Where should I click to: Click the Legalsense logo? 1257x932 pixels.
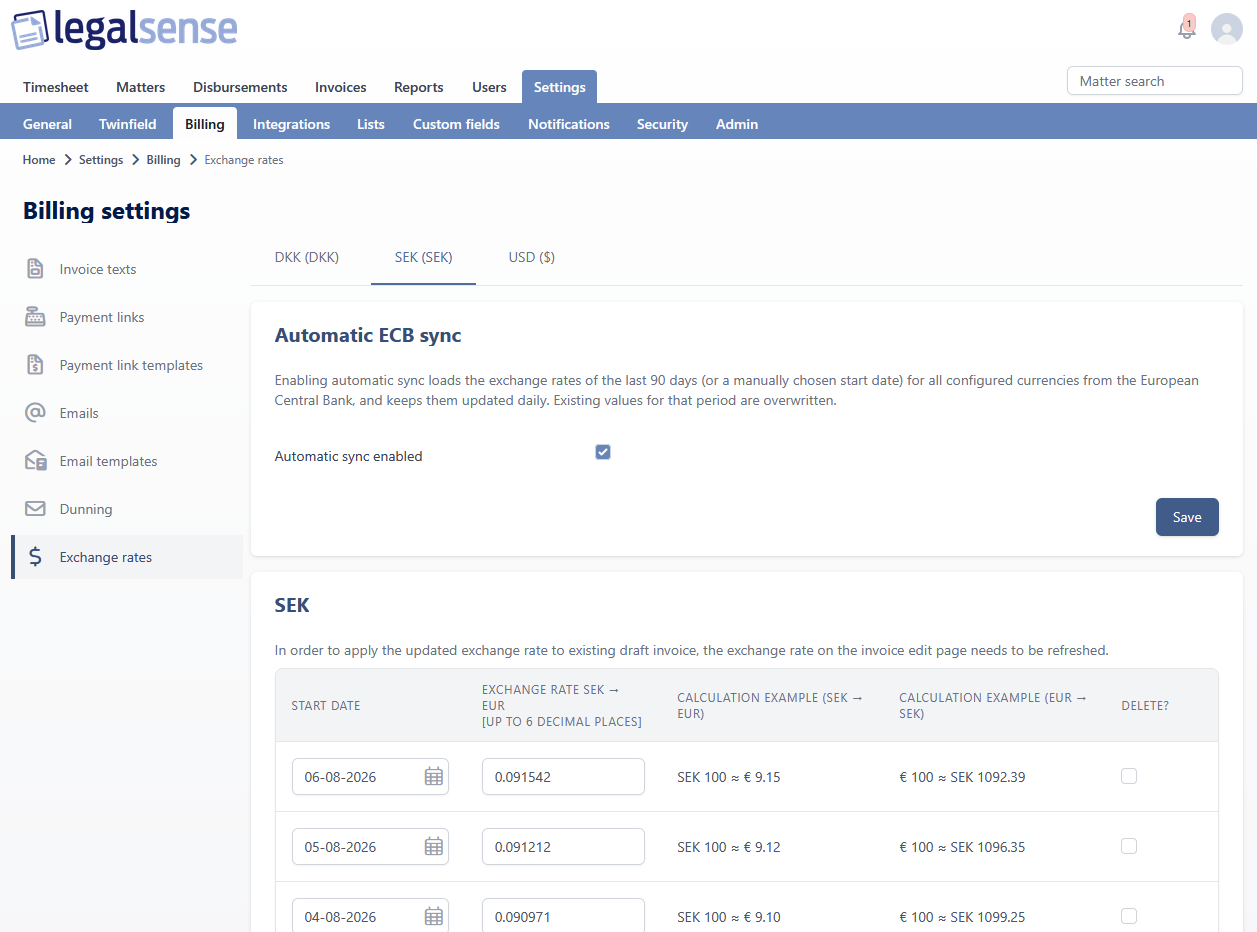coord(124,29)
